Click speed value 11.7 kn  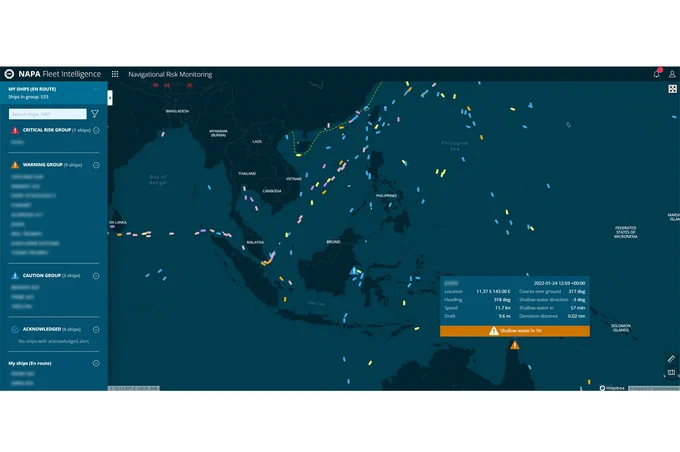(503, 308)
